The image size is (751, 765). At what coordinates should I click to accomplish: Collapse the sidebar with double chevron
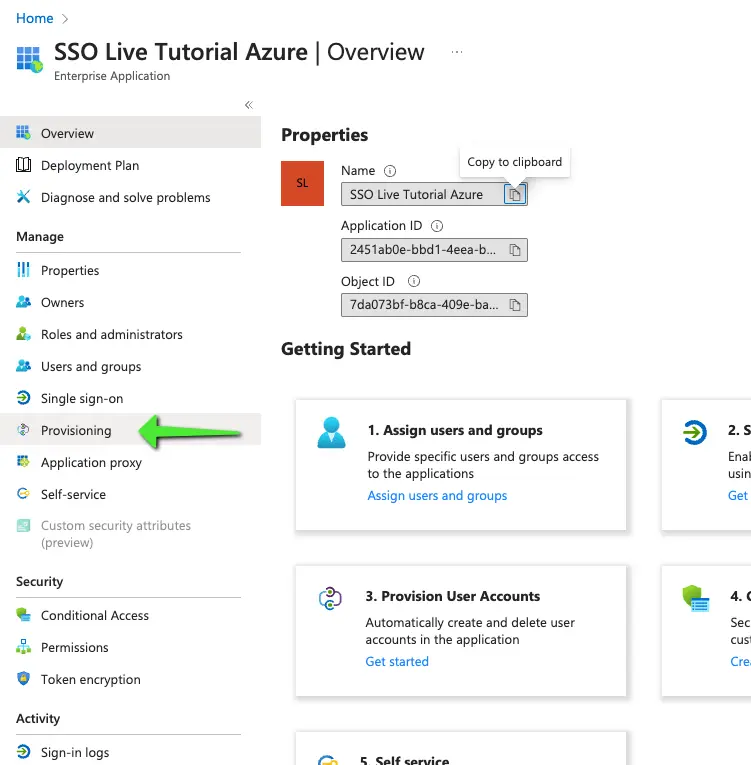point(249,105)
